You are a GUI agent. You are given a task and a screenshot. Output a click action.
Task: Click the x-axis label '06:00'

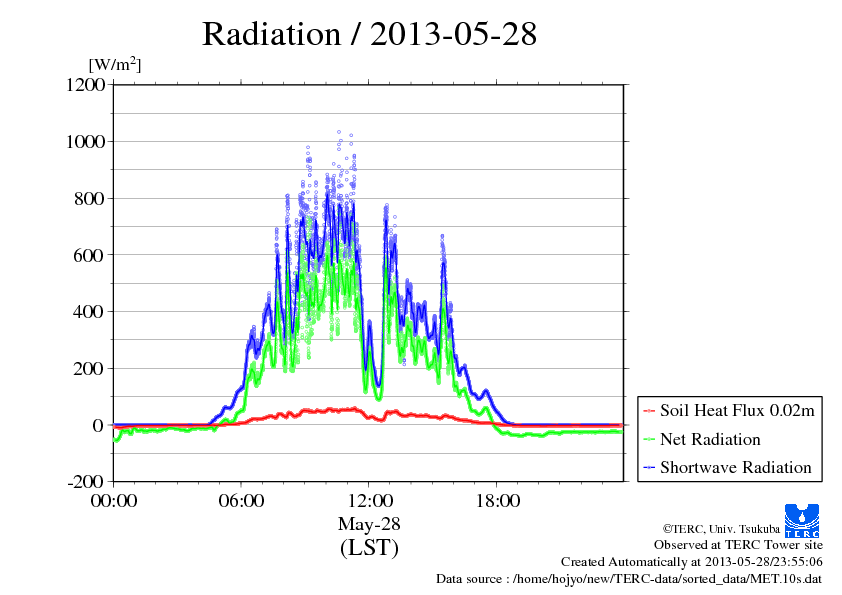click(241, 501)
